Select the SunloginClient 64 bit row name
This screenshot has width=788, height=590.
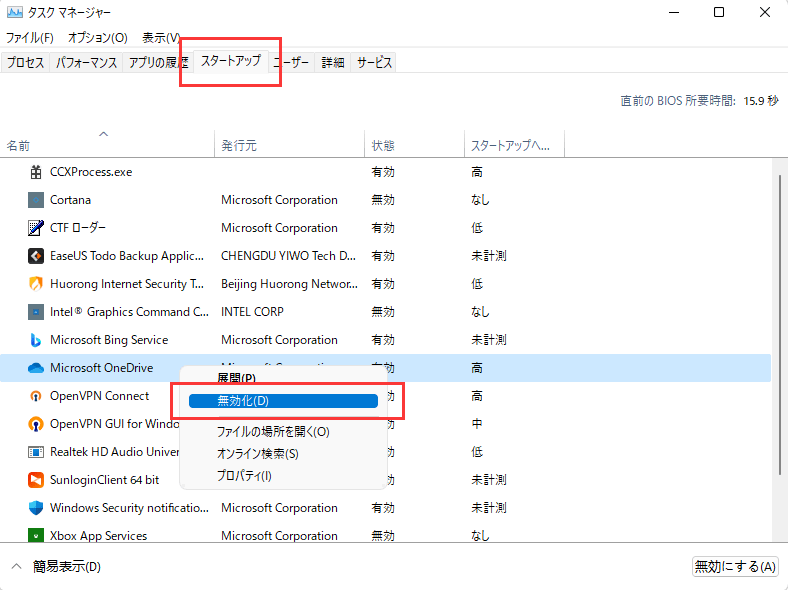tap(105, 480)
